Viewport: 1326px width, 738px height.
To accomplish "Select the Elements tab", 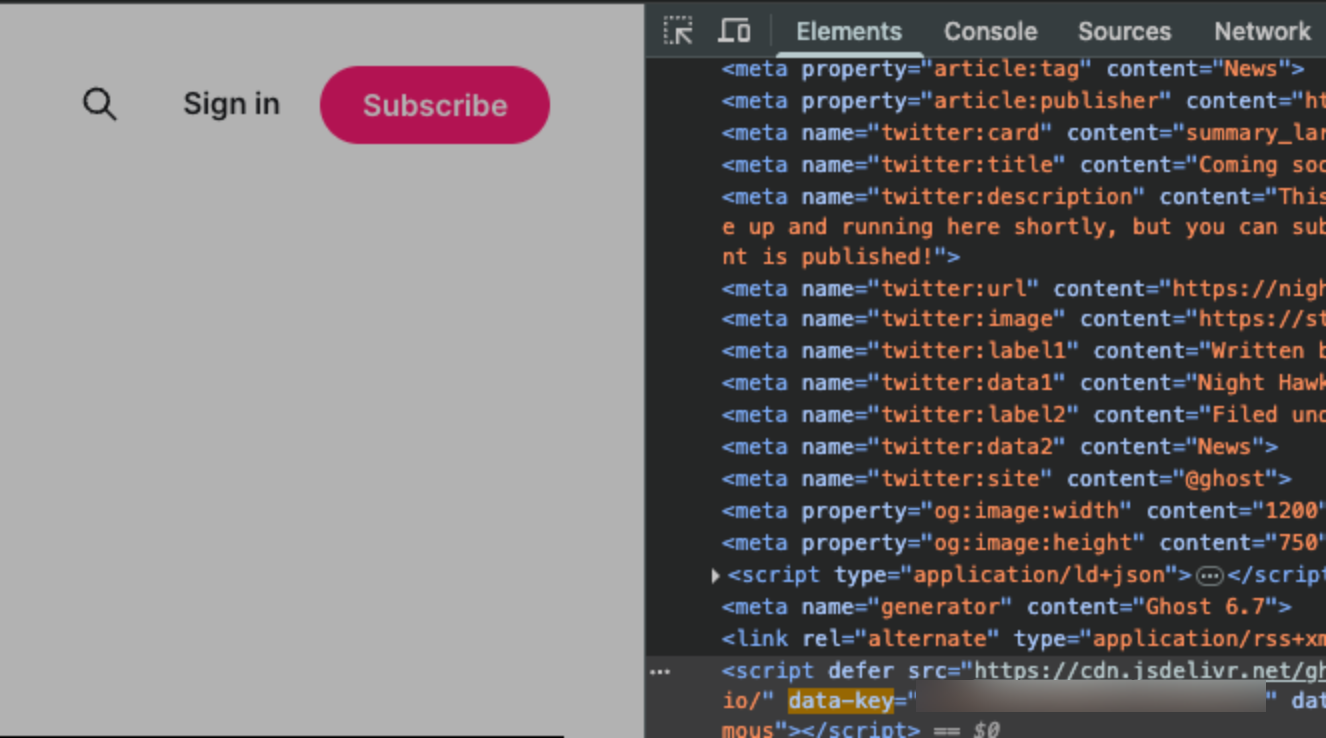I will click(848, 31).
